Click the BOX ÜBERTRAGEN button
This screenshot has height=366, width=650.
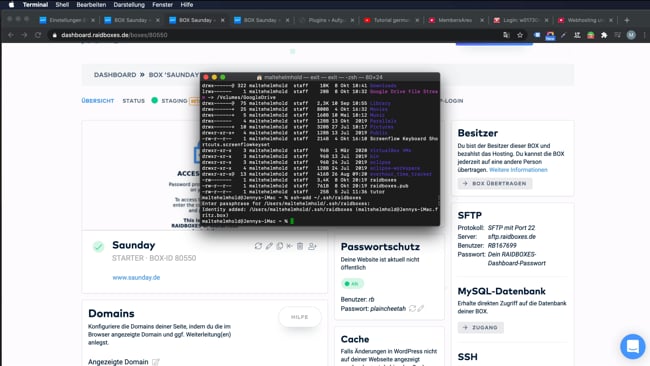coord(495,183)
